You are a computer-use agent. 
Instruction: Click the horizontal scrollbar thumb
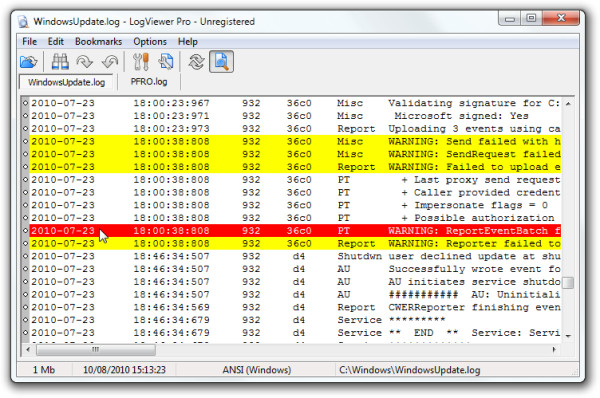[x=96, y=349]
